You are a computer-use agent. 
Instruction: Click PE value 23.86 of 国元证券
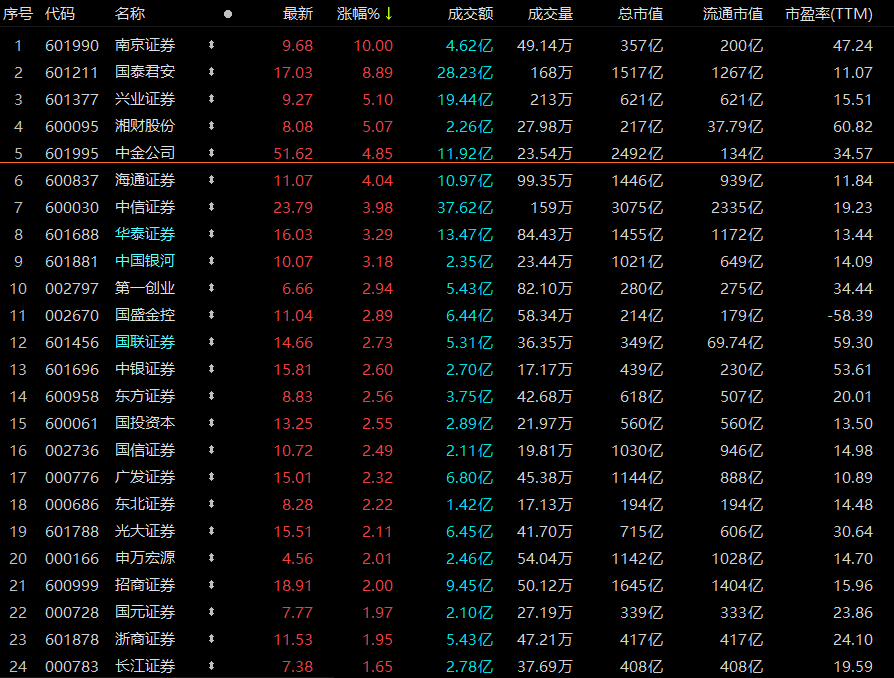pyautogui.click(x=853, y=612)
